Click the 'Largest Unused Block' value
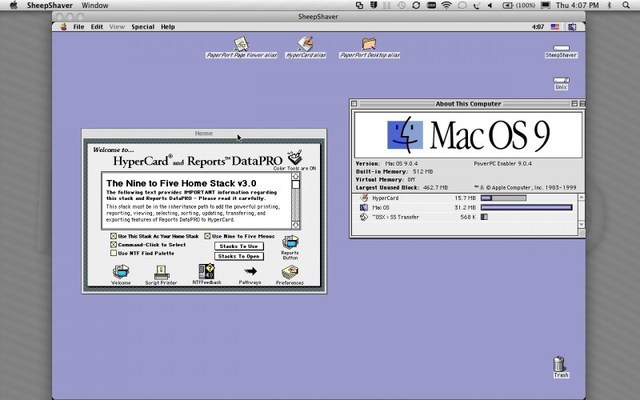 point(434,188)
